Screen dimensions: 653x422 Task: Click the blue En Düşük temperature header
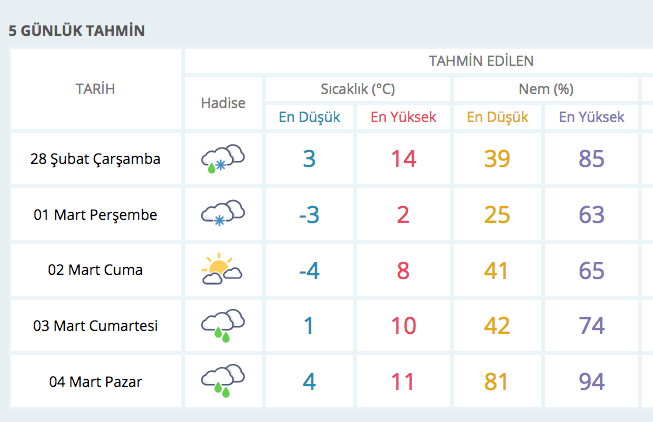(x=309, y=117)
